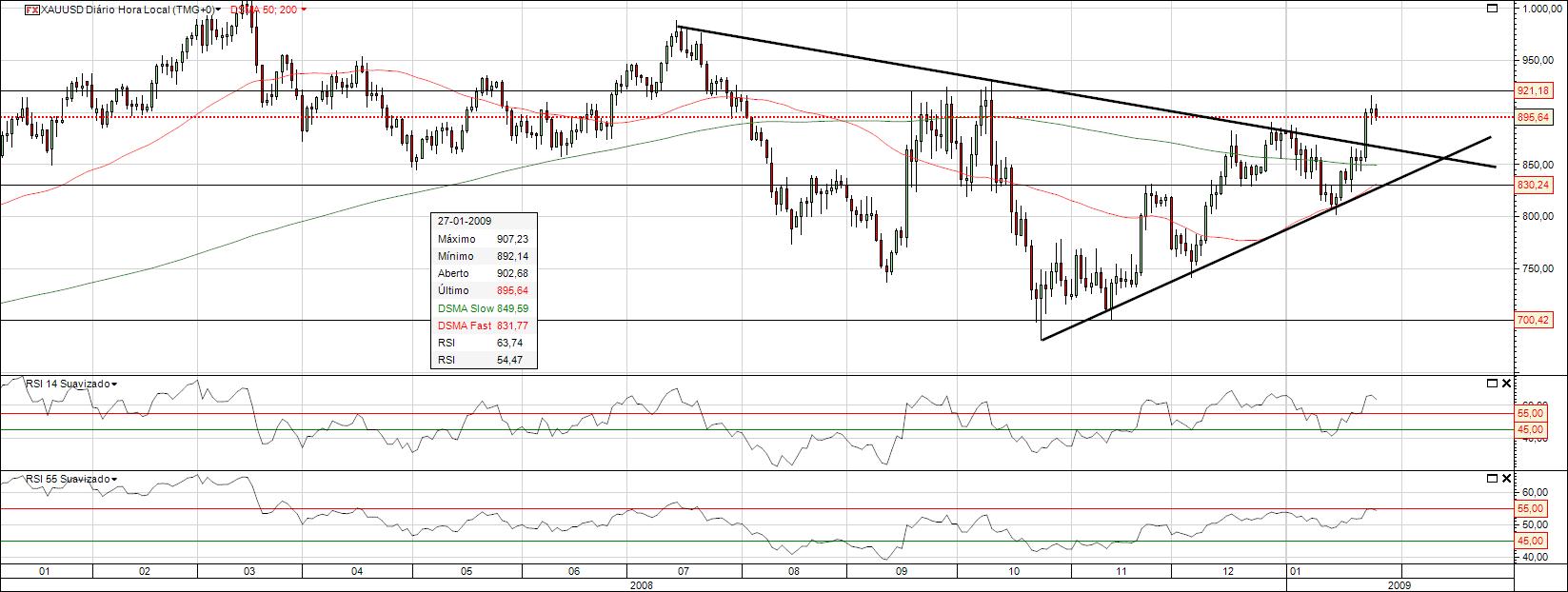Expand the RSI 55 Suavizado dropdown arrow
Viewport: 1568px width, 592px height.
tap(114, 479)
